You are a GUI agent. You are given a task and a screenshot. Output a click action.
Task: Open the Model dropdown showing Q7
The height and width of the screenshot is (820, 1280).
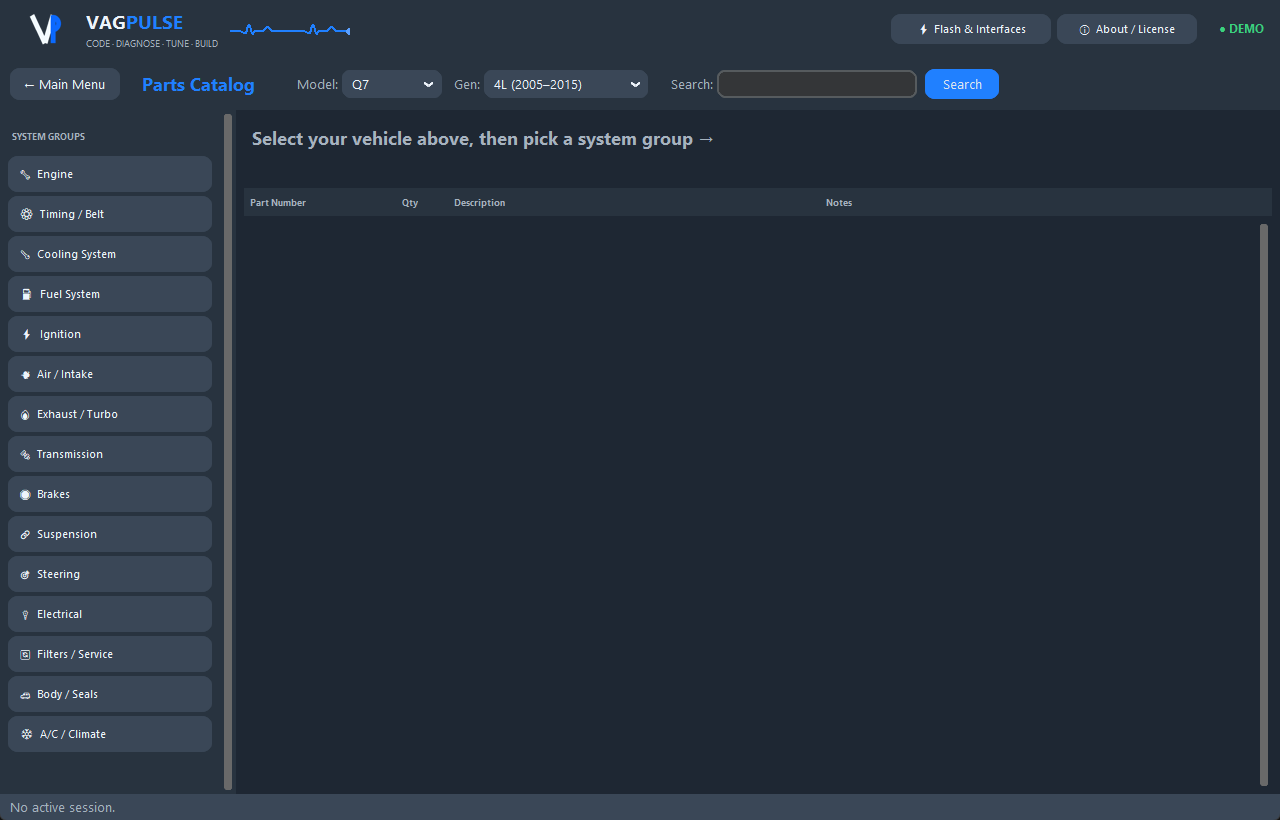point(392,84)
